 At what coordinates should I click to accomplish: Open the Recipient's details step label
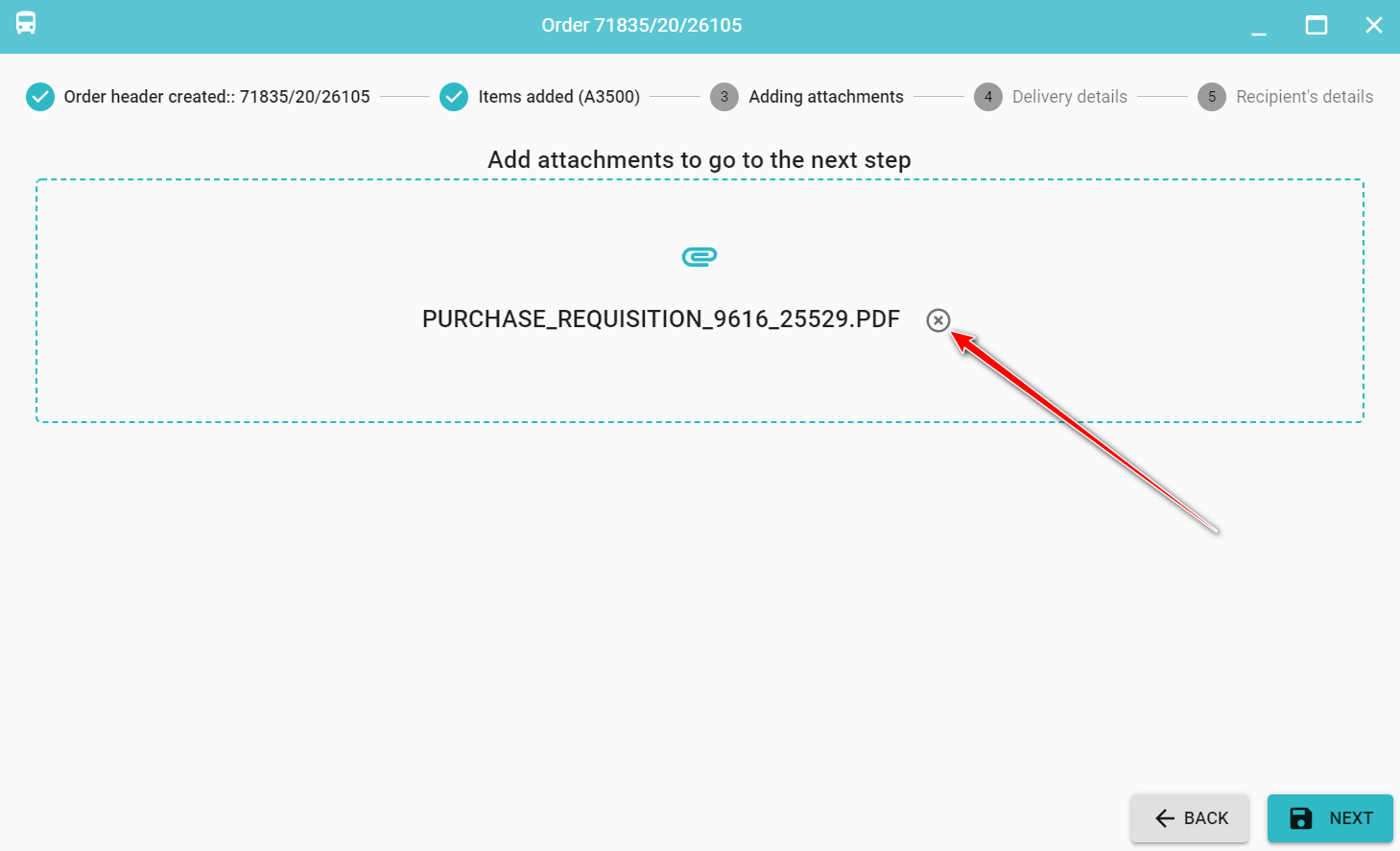click(x=1304, y=97)
